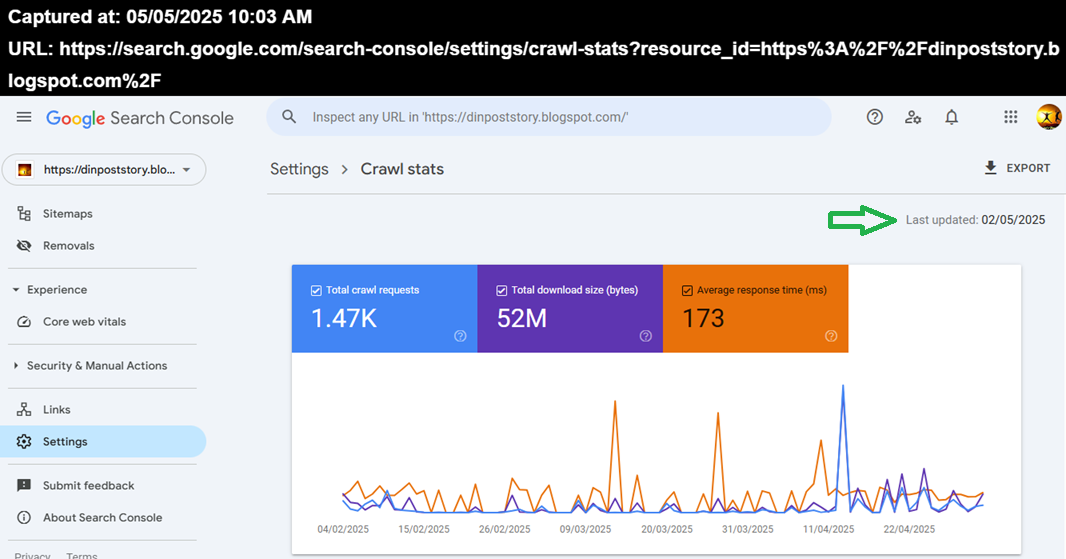This screenshot has height=559, width=1066.
Task: Open the Google apps grid
Action: pyautogui.click(x=1010, y=117)
